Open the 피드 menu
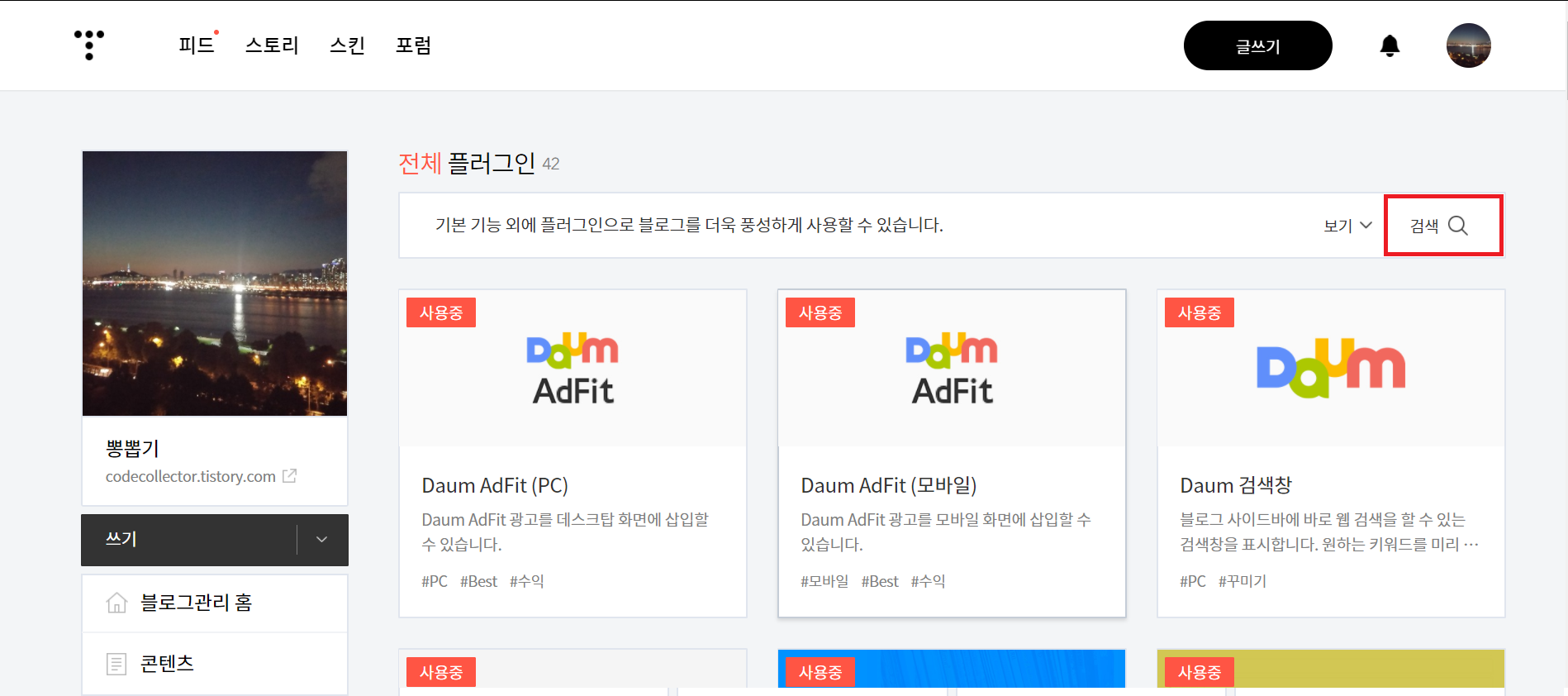The image size is (1568, 696). pos(197,45)
